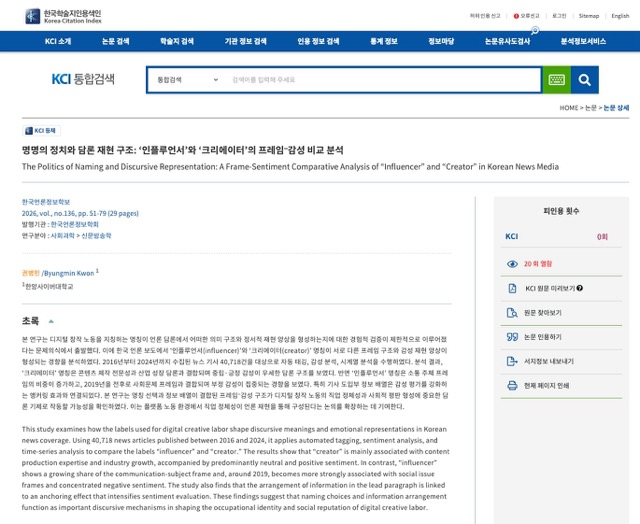This screenshot has width=640, height=524.
Task: Click the 논문 상세 breadcrumb
Action: [616, 108]
